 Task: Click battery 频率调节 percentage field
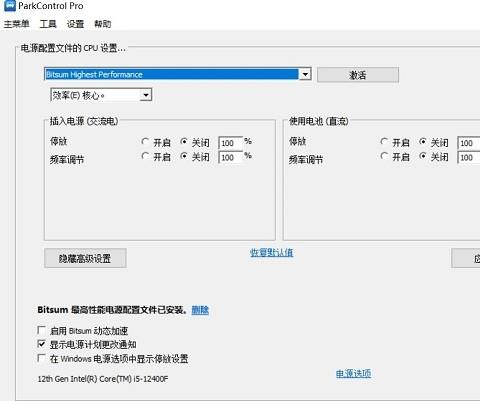coord(469,157)
